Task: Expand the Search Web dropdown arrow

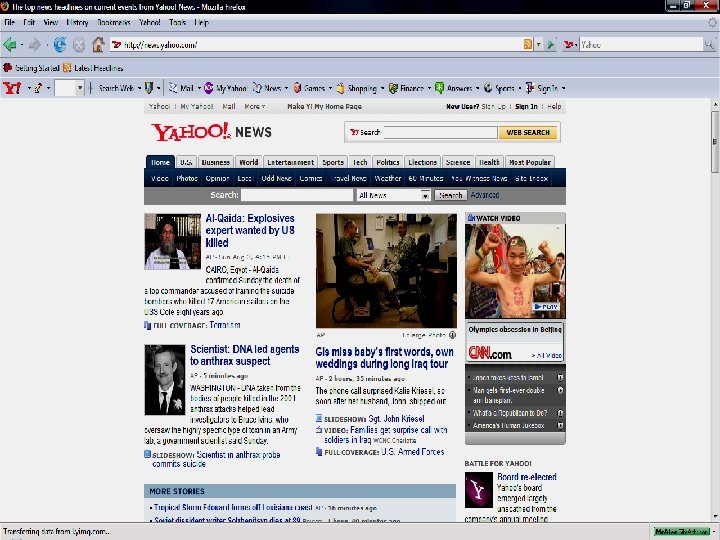Action: (x=139, y=88)
